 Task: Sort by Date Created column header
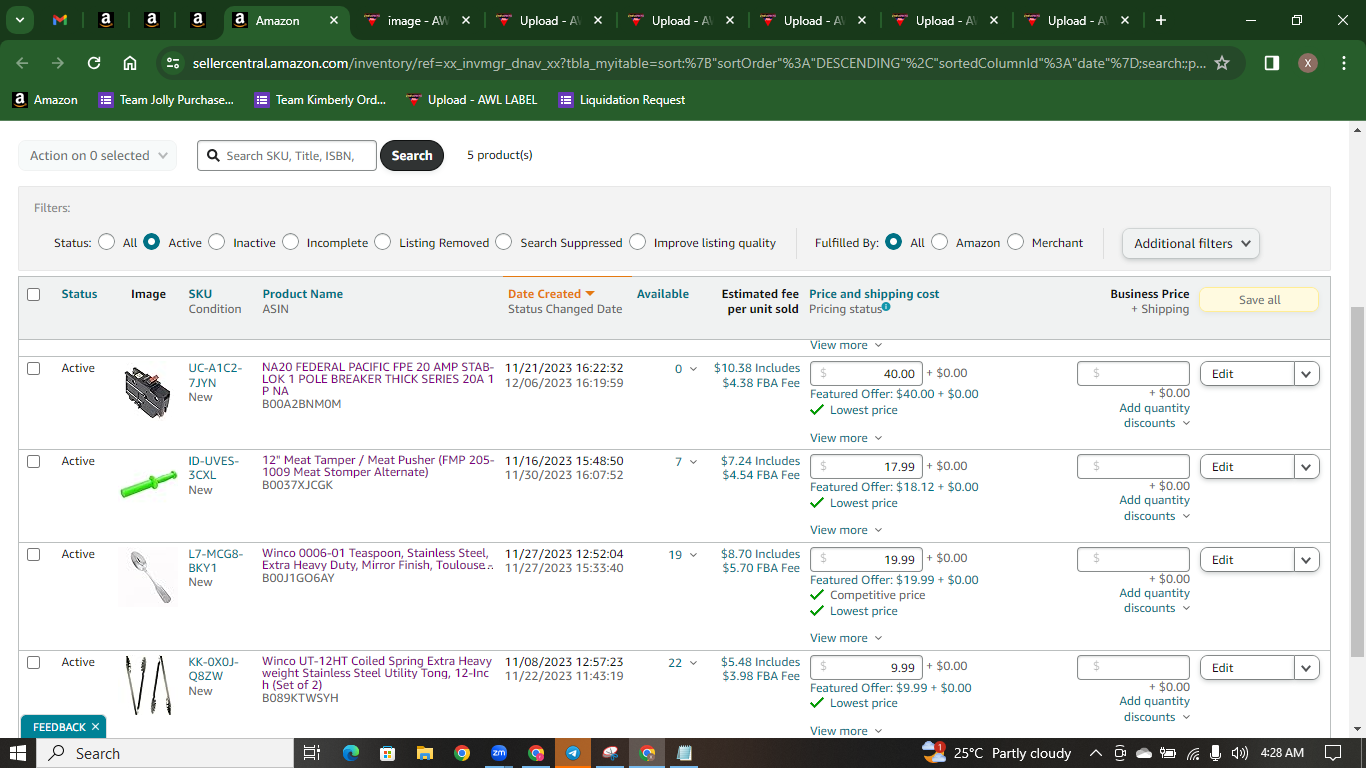(551, 294)
